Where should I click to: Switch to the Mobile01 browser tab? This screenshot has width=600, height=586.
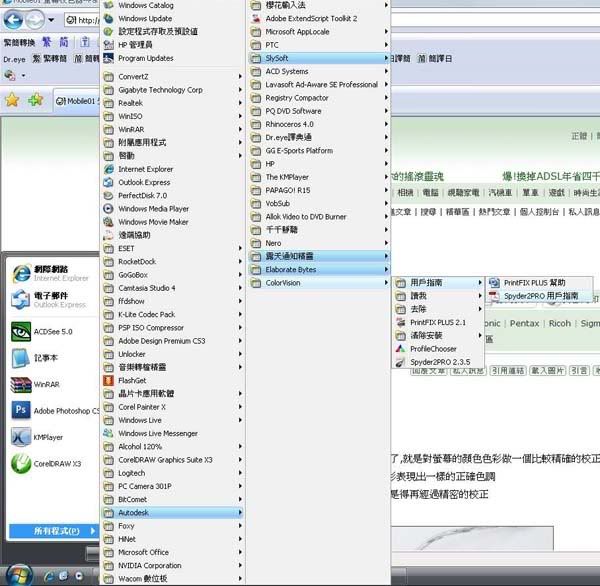(x=77, y=101)
